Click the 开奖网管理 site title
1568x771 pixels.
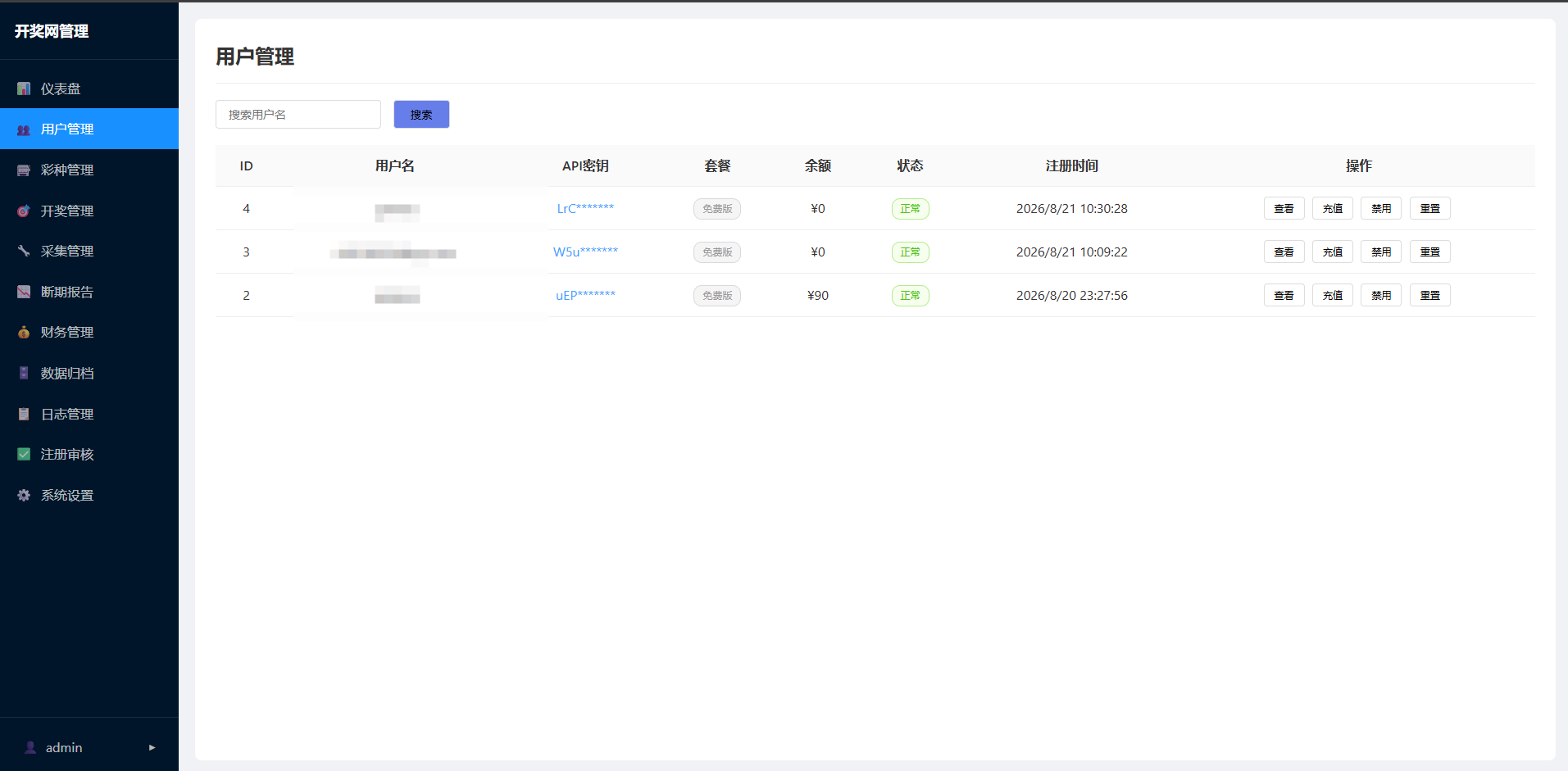click(x=52, y=31)
